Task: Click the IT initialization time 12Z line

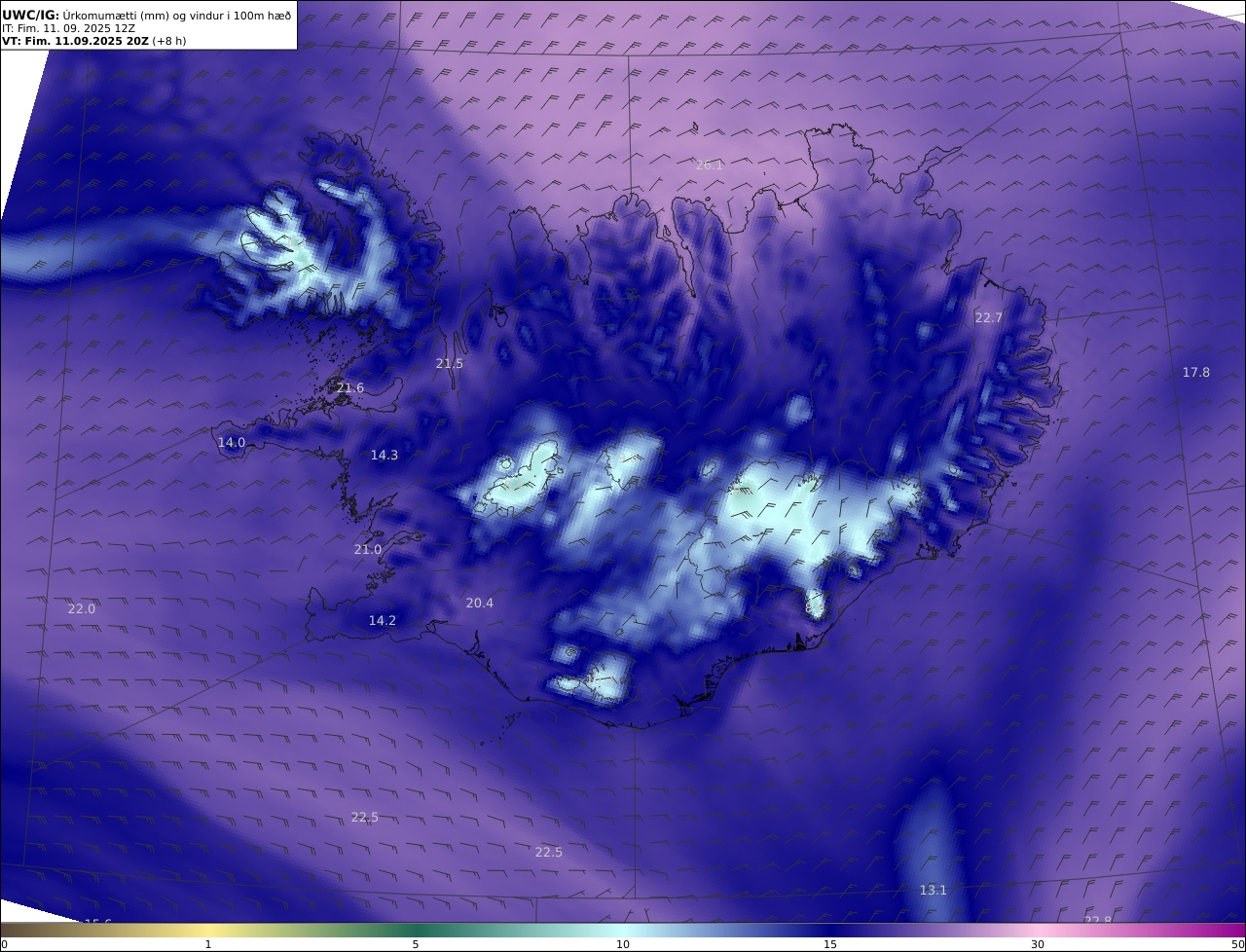Action: click(69, 29)
